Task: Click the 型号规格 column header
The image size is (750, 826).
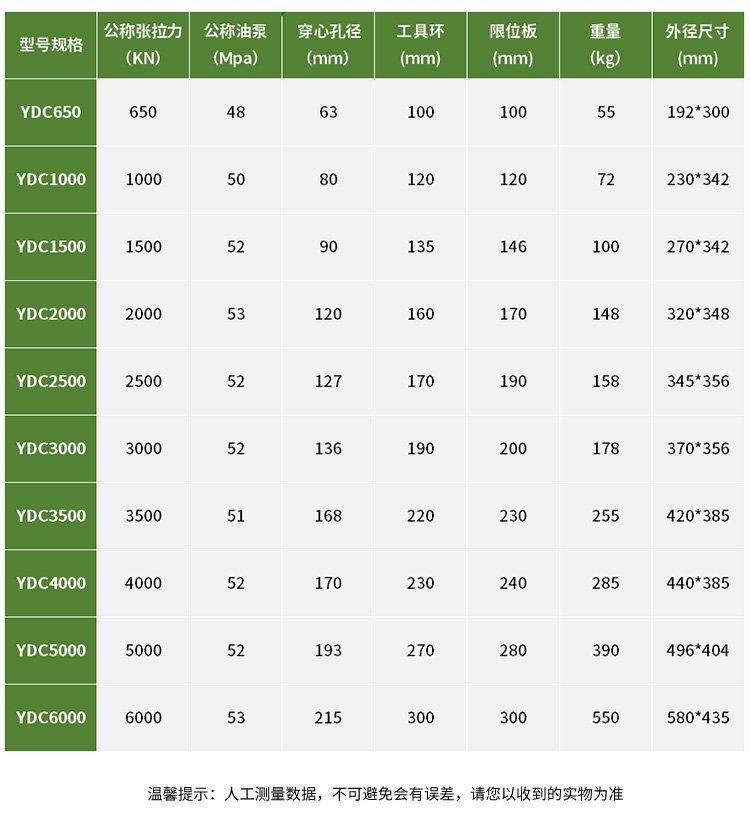Action: [51, 45]
